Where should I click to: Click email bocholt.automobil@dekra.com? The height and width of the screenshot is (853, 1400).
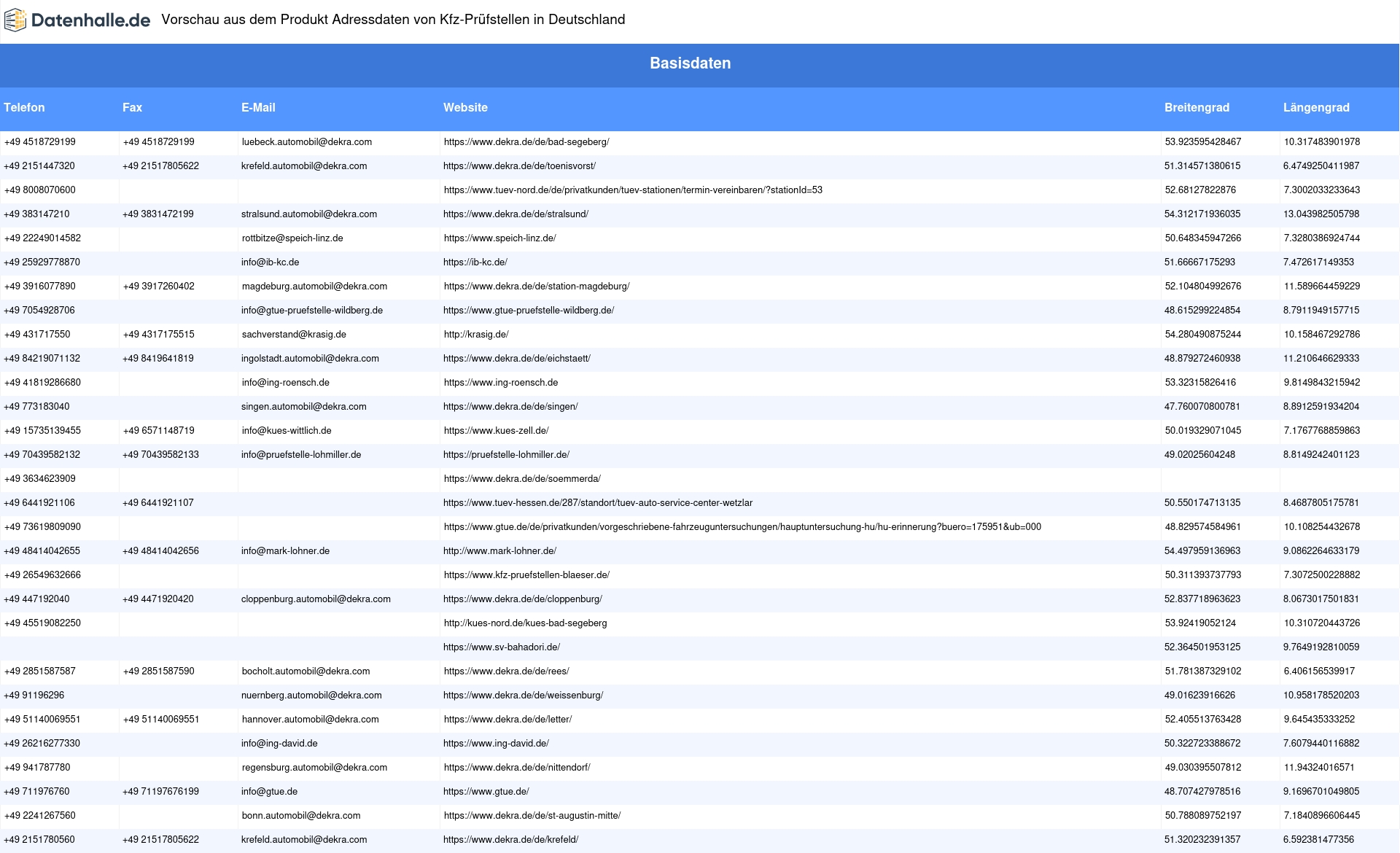(x=306, y=671)
